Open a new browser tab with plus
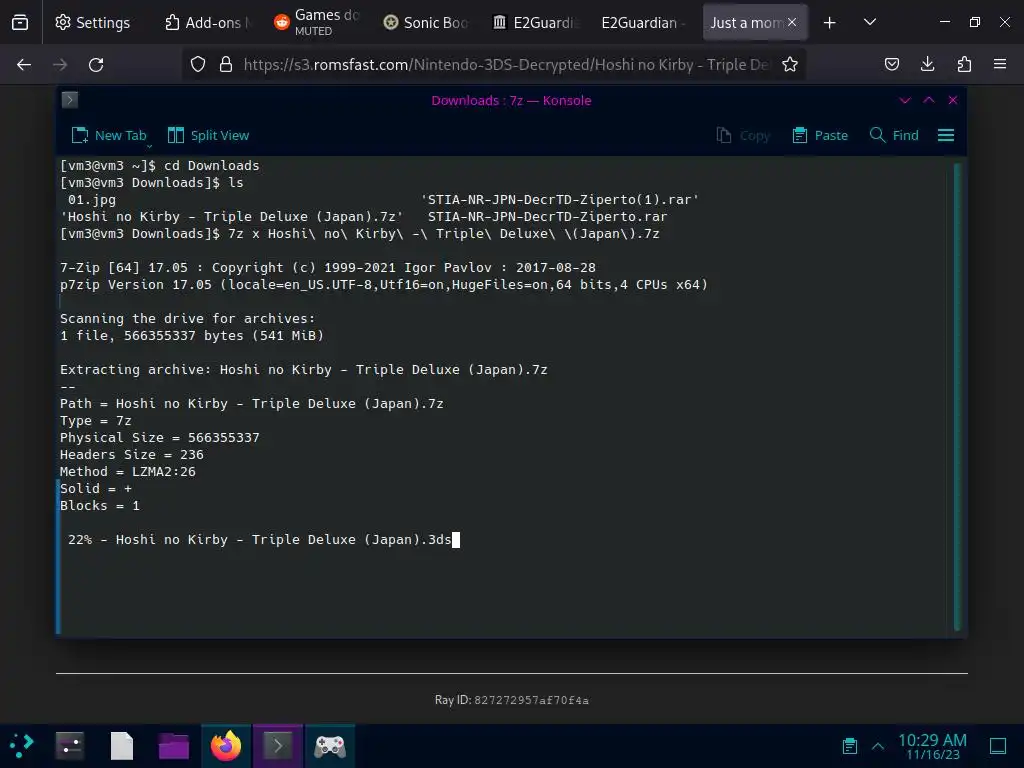Screen dimensions: 1024x768 829,23
